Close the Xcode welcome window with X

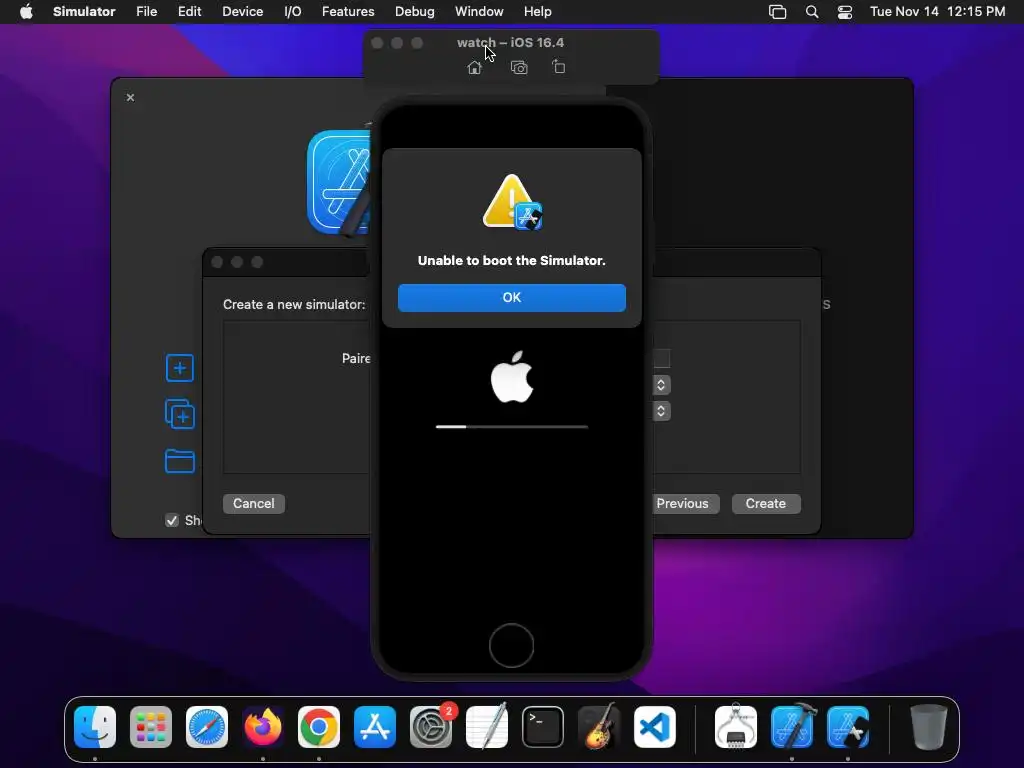point(131,97)
